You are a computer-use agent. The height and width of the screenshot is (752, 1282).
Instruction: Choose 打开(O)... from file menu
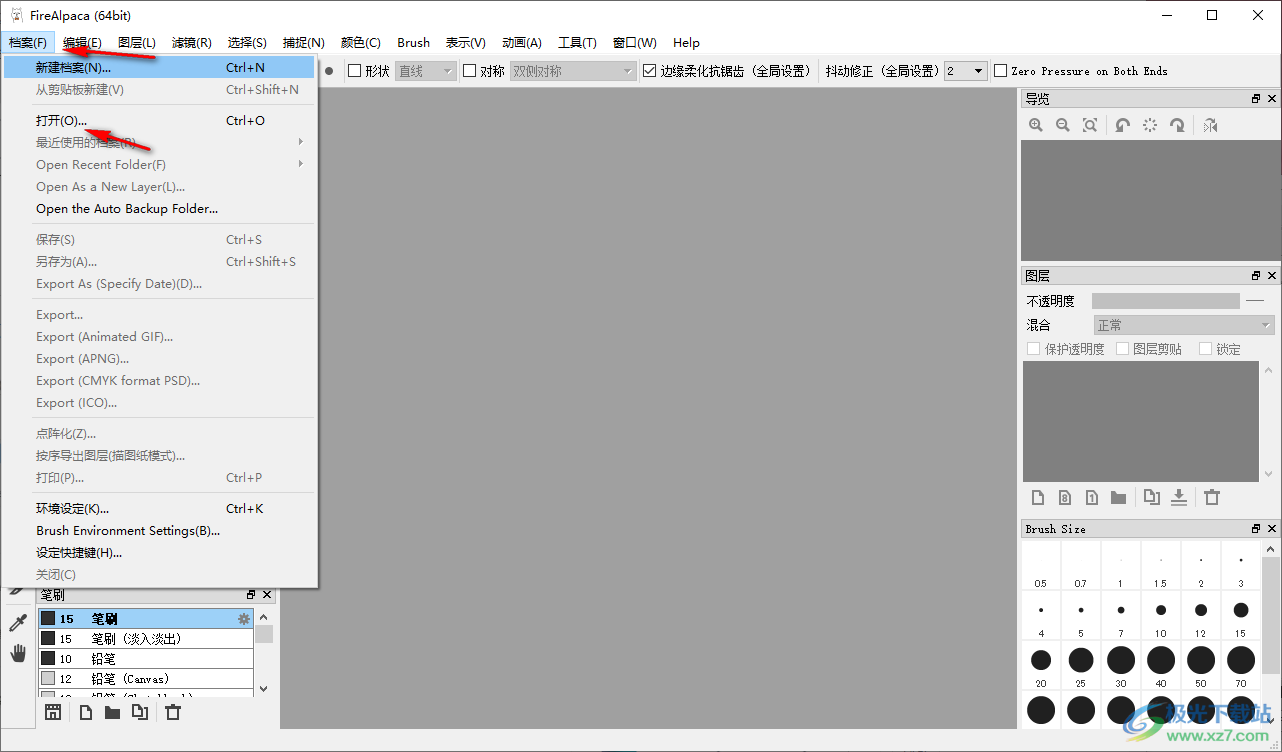click(x=159, y=121)
